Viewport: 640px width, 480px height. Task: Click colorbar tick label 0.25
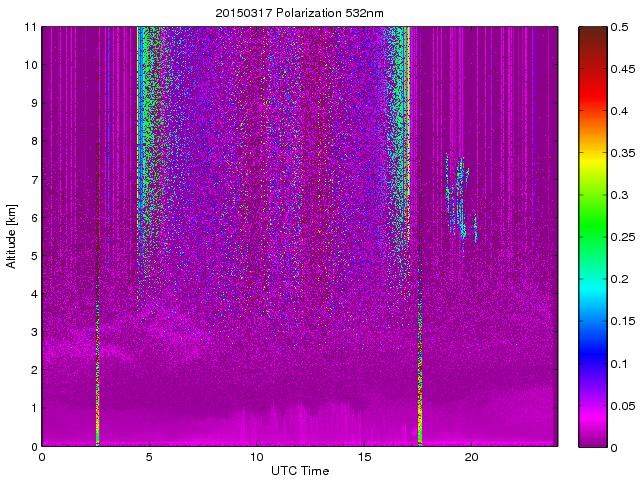[623, 237]
